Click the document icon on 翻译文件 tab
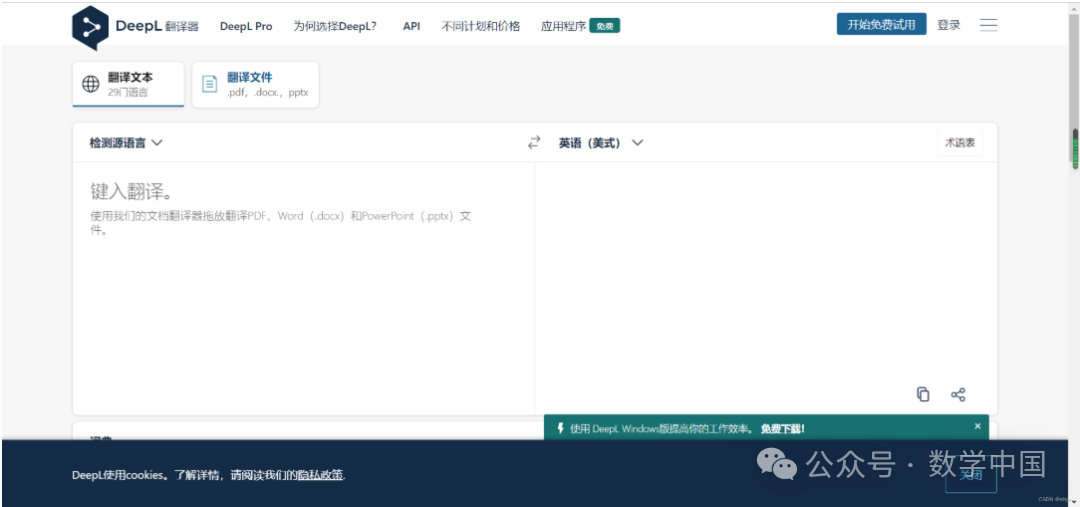Screen dimensions: 1080x507 click(x=209, y=84)
